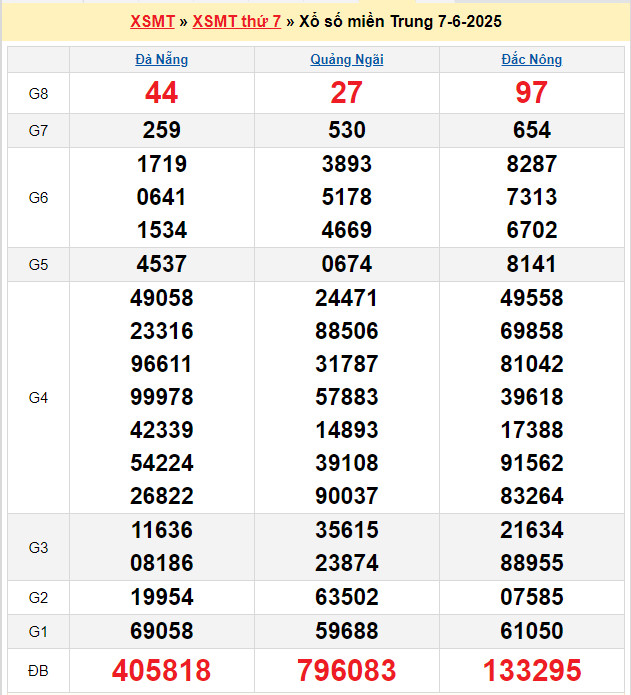The width and height of the screenshot is (631, 695).
Task: Click the G6 number 0641
Action: point(162,197)
